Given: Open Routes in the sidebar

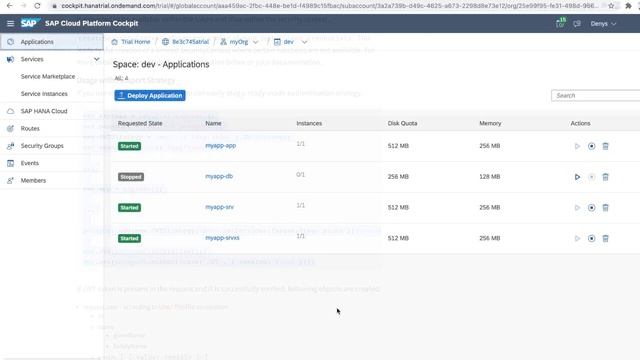Looking at the screenshot, I should (x=30, y=129).
